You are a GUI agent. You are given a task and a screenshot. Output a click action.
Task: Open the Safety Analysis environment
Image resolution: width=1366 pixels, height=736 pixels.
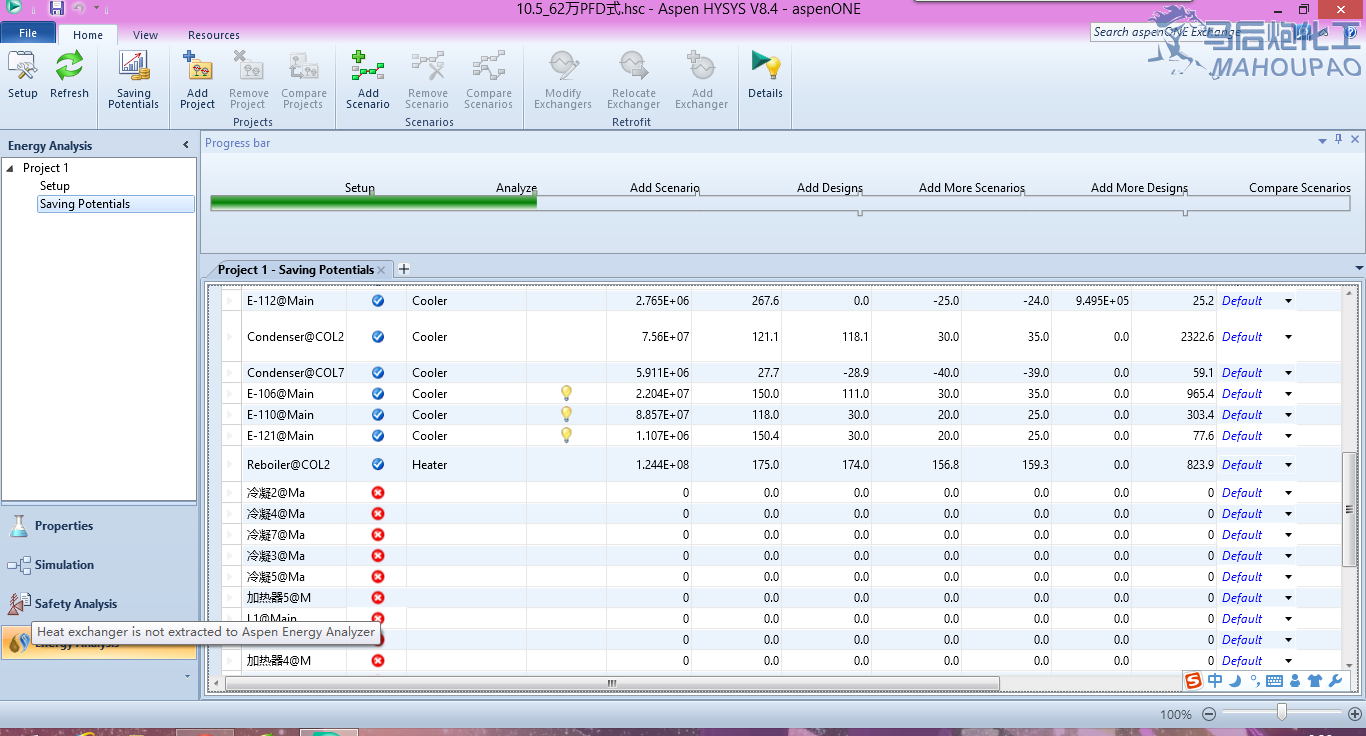99,604
